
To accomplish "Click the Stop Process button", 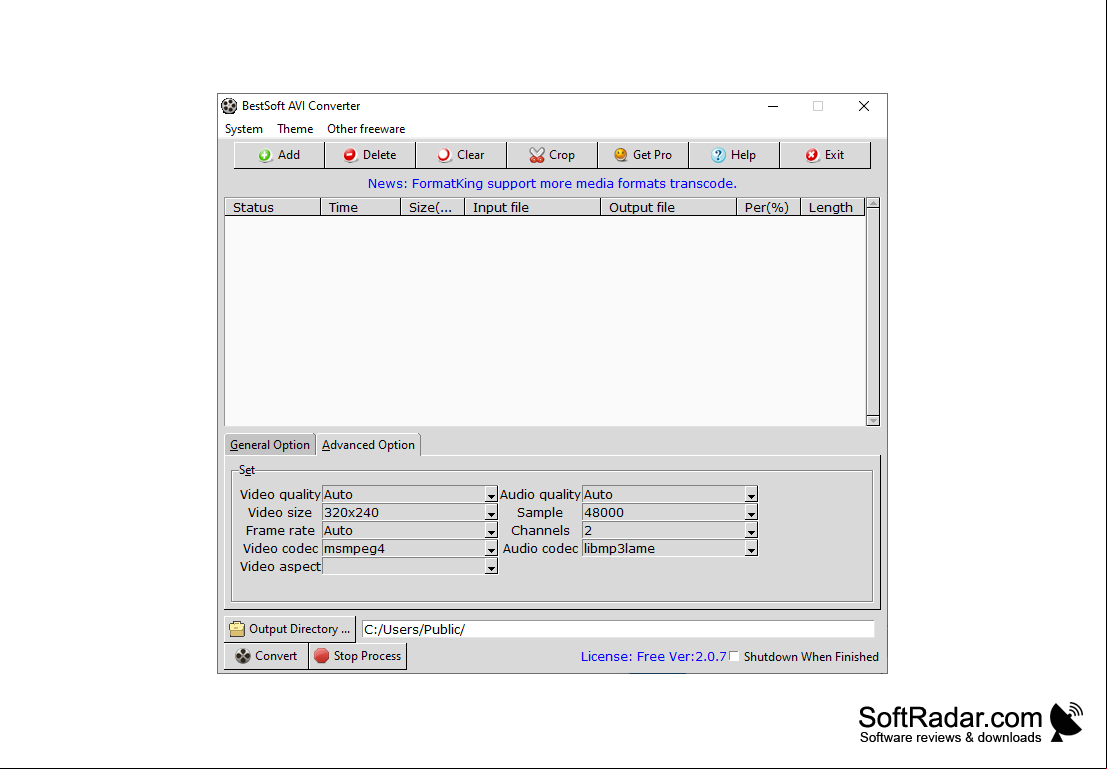I will (357, 656).
